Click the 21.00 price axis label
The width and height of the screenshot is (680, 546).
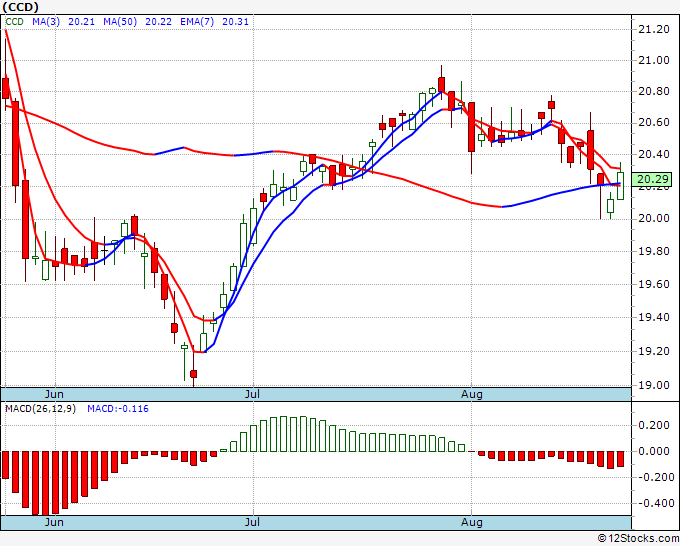coord(654,60)
